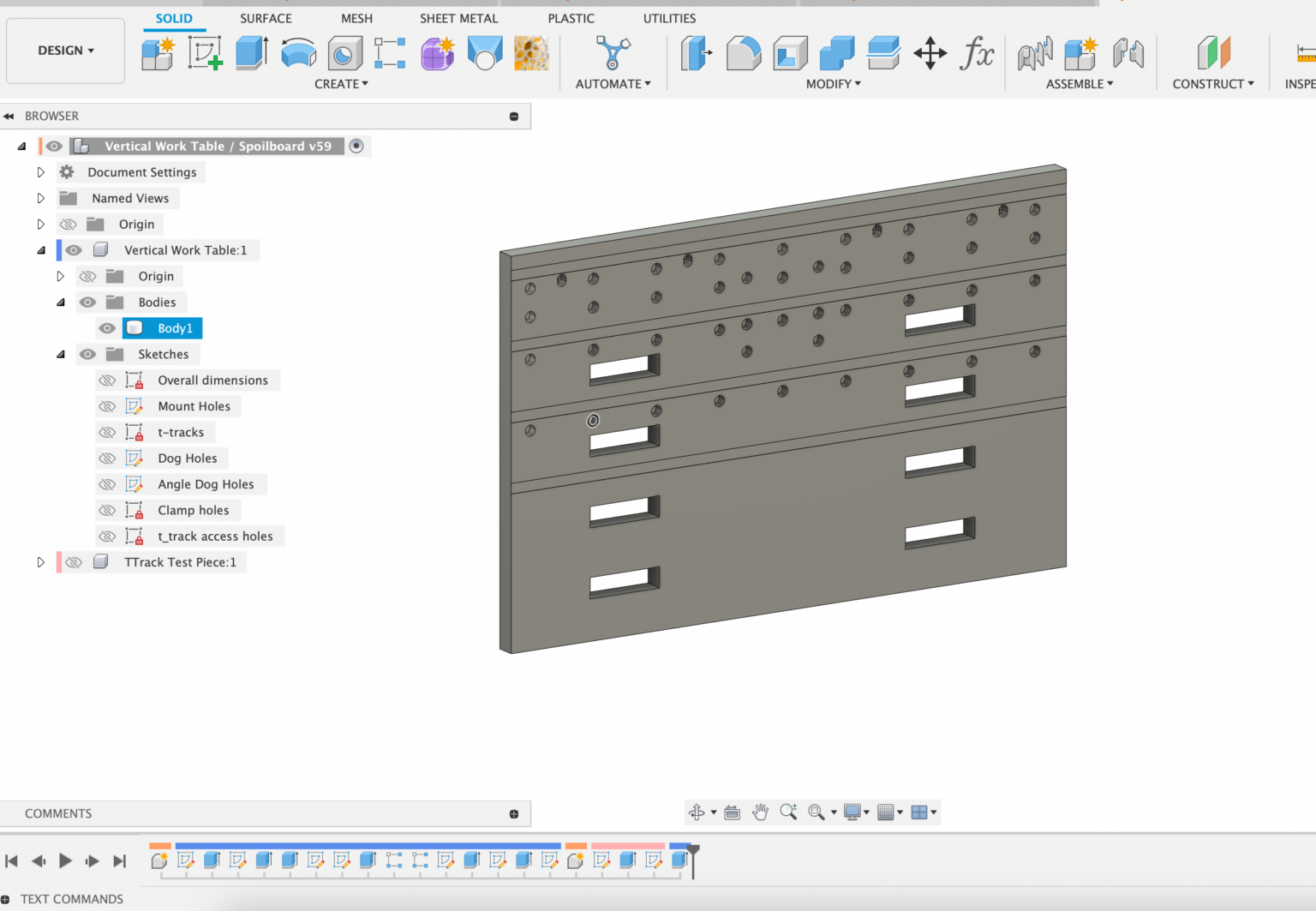Activate the Move/Copy tool
Image resolution: width=1316 pixels, height=911 pixels.
point(930,52)
